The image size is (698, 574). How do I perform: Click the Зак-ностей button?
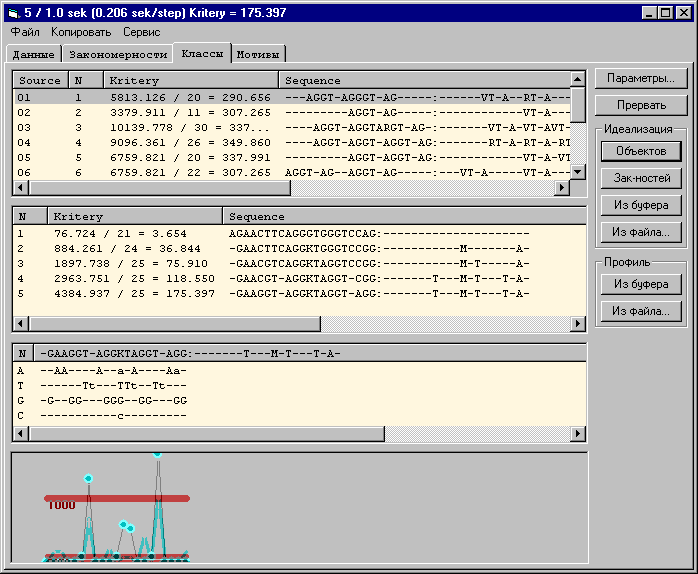(640, 178)
